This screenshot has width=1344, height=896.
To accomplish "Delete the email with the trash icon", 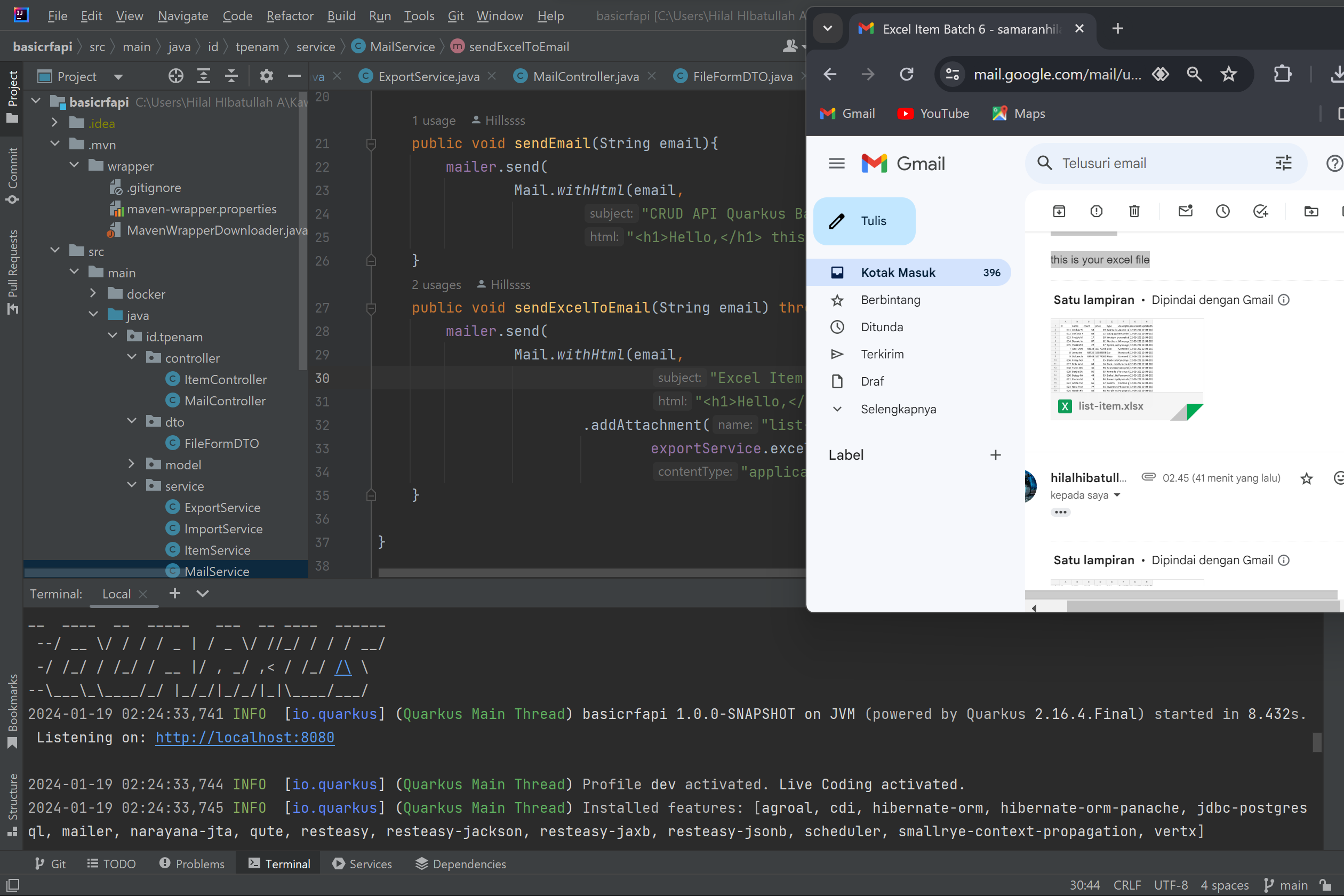I will (x=1134, y=211).
